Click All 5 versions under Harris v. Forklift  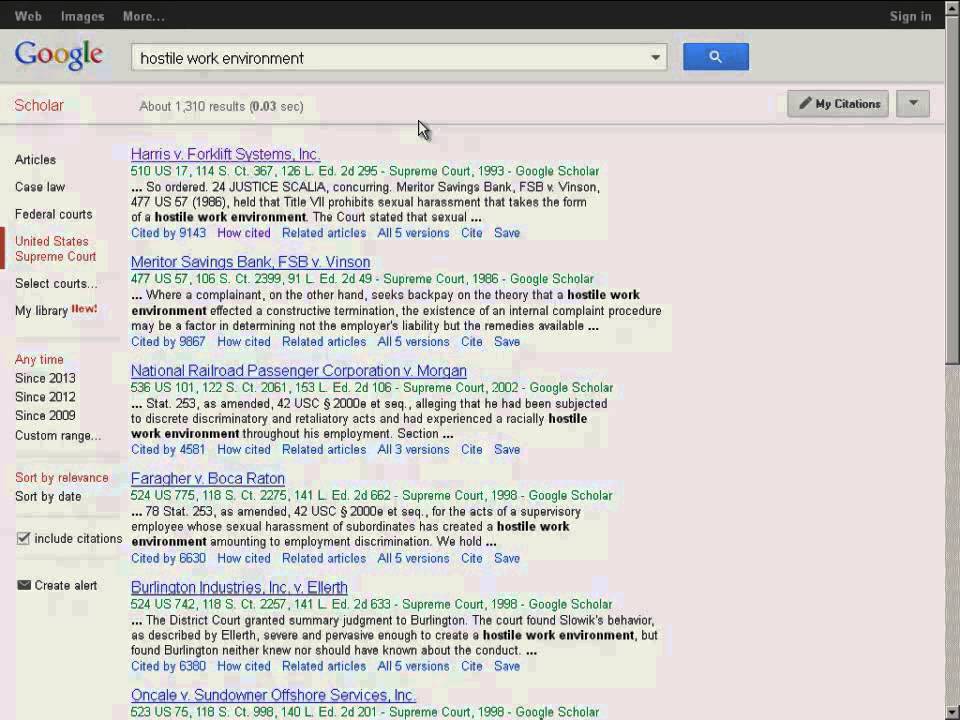click(x=413, y=233)
